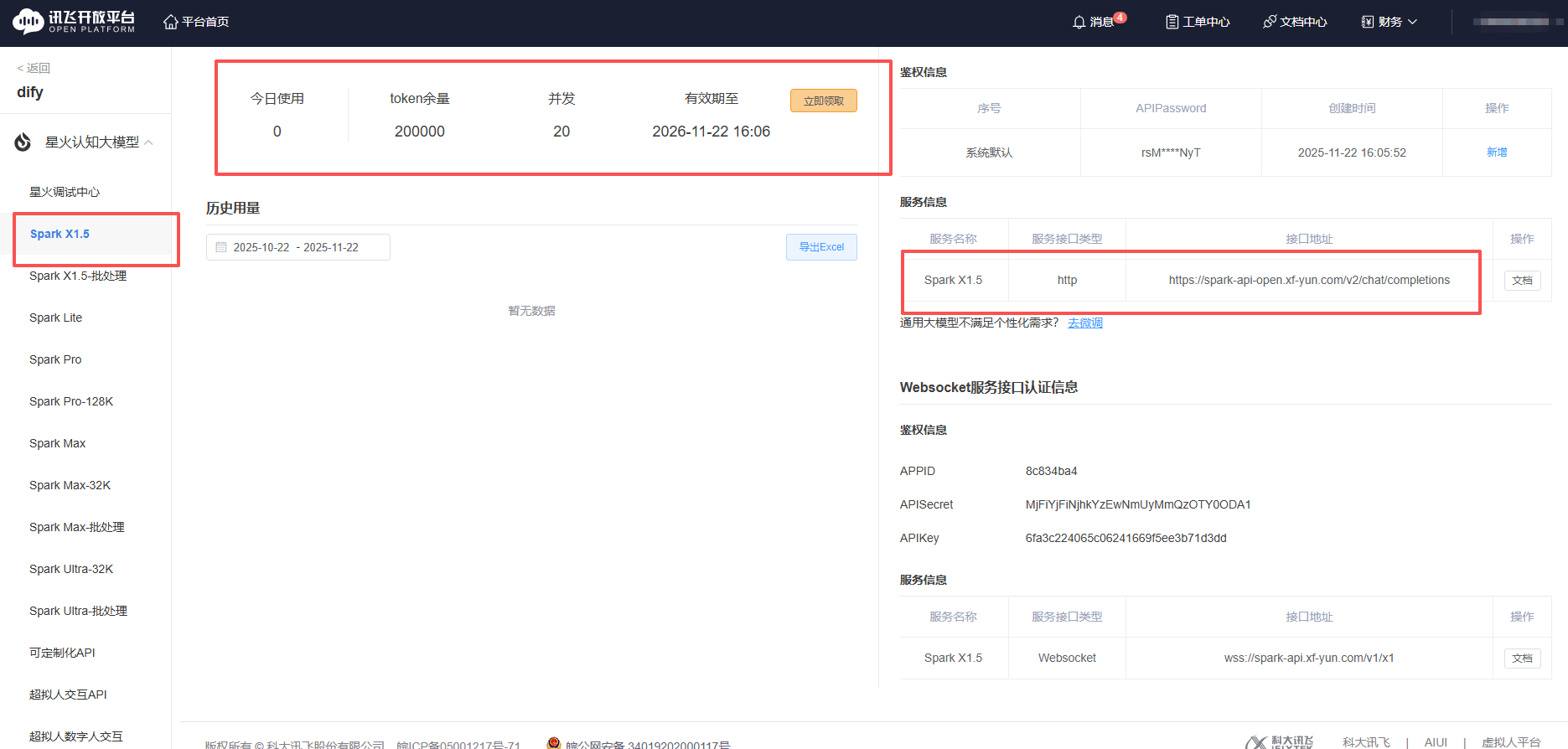
Task: Select Spark Ultra-32K in sidebar
Action: point(71,569)
